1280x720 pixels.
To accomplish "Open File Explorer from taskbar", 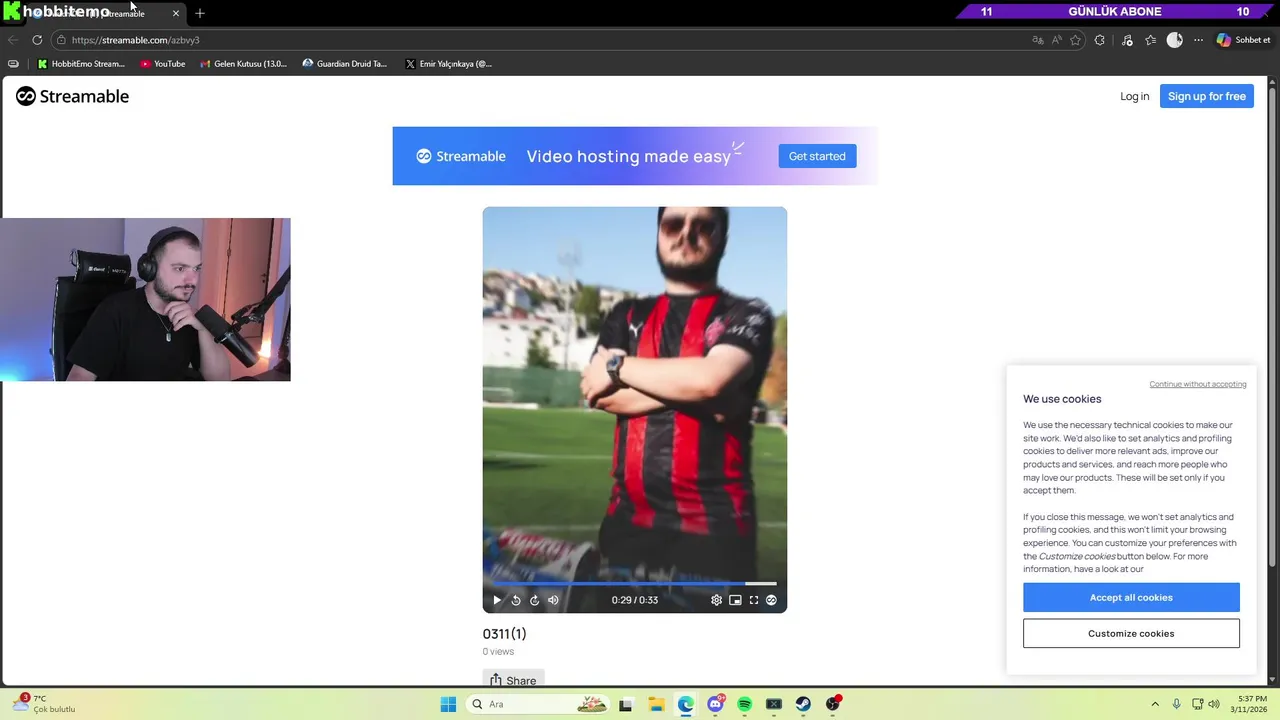I will (x=656, y=704).
